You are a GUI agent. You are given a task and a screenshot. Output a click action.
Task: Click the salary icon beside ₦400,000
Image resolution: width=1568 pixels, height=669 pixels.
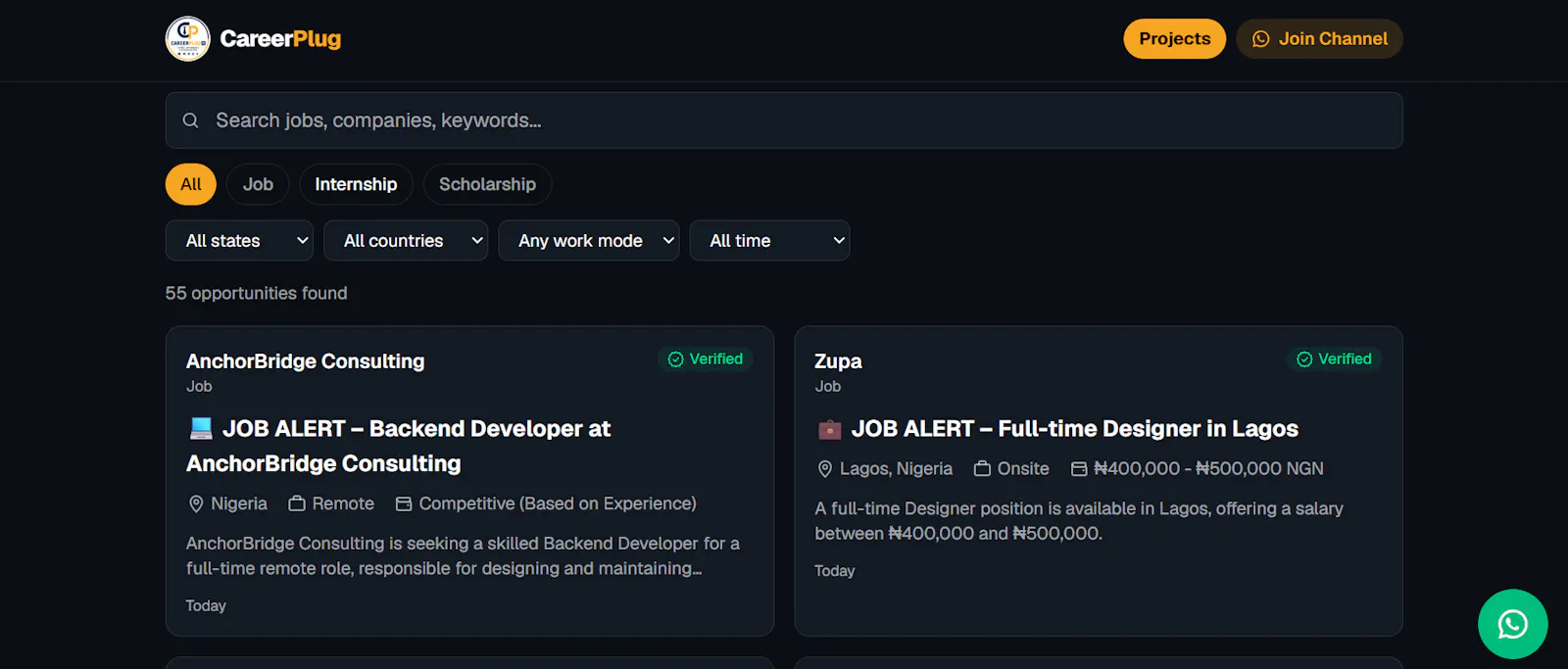(x=1079, y=469)
